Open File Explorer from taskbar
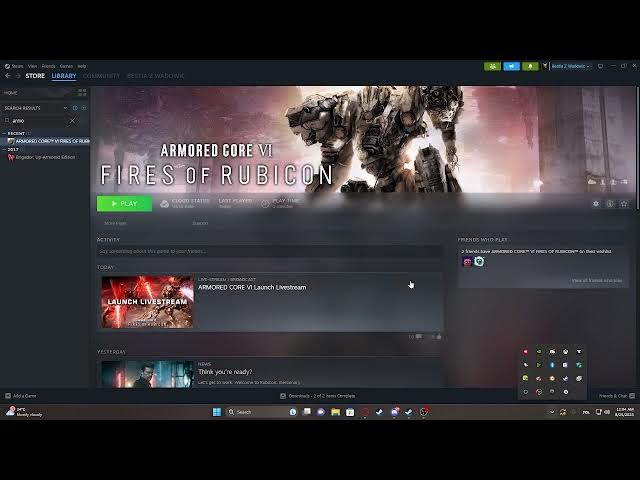Viewport: 640px width, 480px height. pos(336,412)
